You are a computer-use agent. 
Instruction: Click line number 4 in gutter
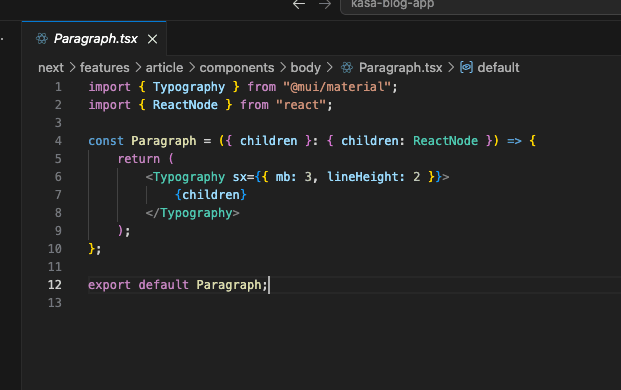58,141
